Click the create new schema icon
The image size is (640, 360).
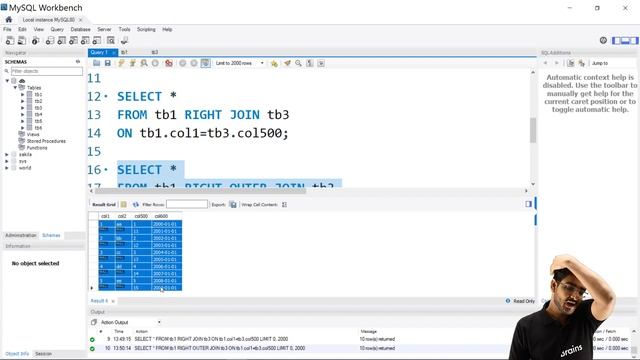49,40
